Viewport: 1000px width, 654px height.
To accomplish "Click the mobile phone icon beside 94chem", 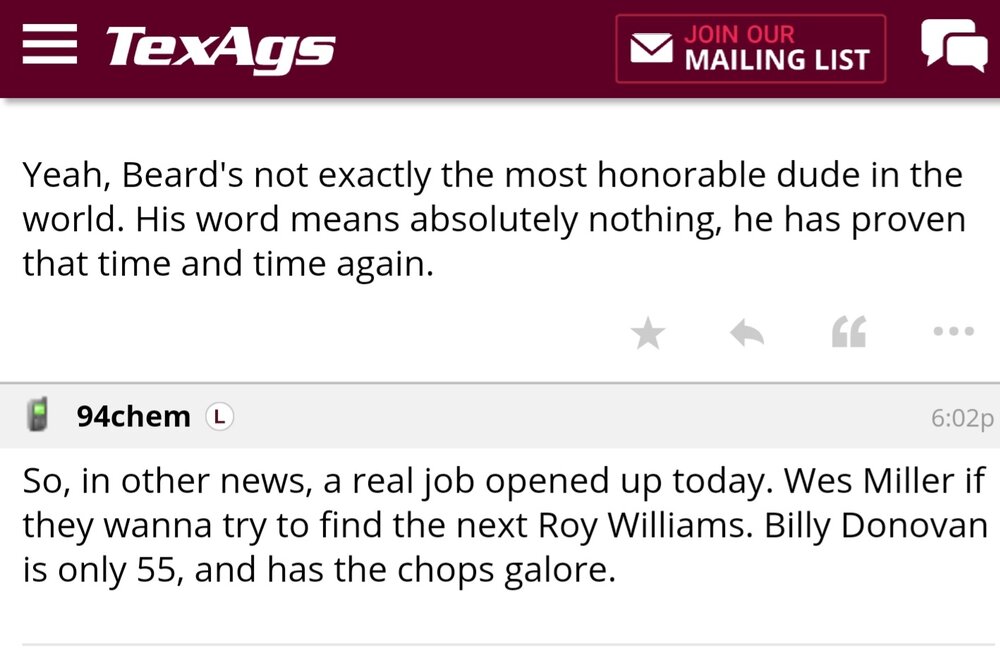I will click(x=39, y=416).
